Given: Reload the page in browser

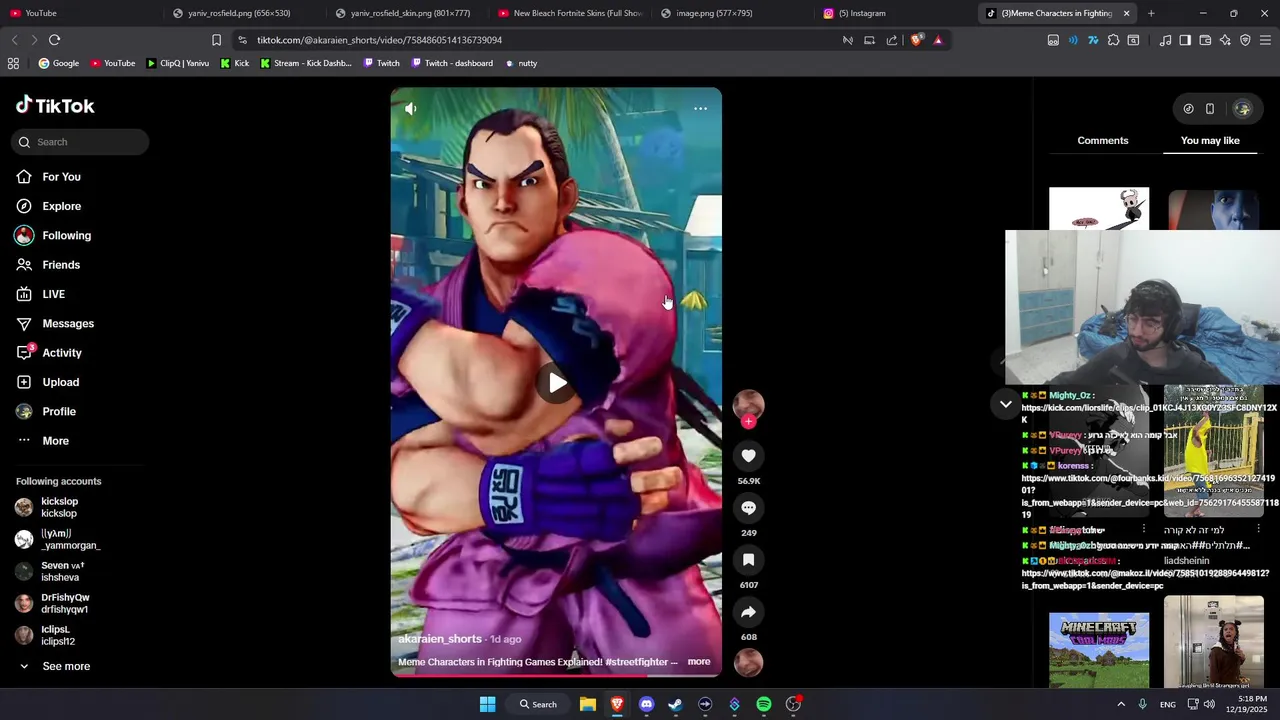Looking at the screenshot, I should (54, 40).
